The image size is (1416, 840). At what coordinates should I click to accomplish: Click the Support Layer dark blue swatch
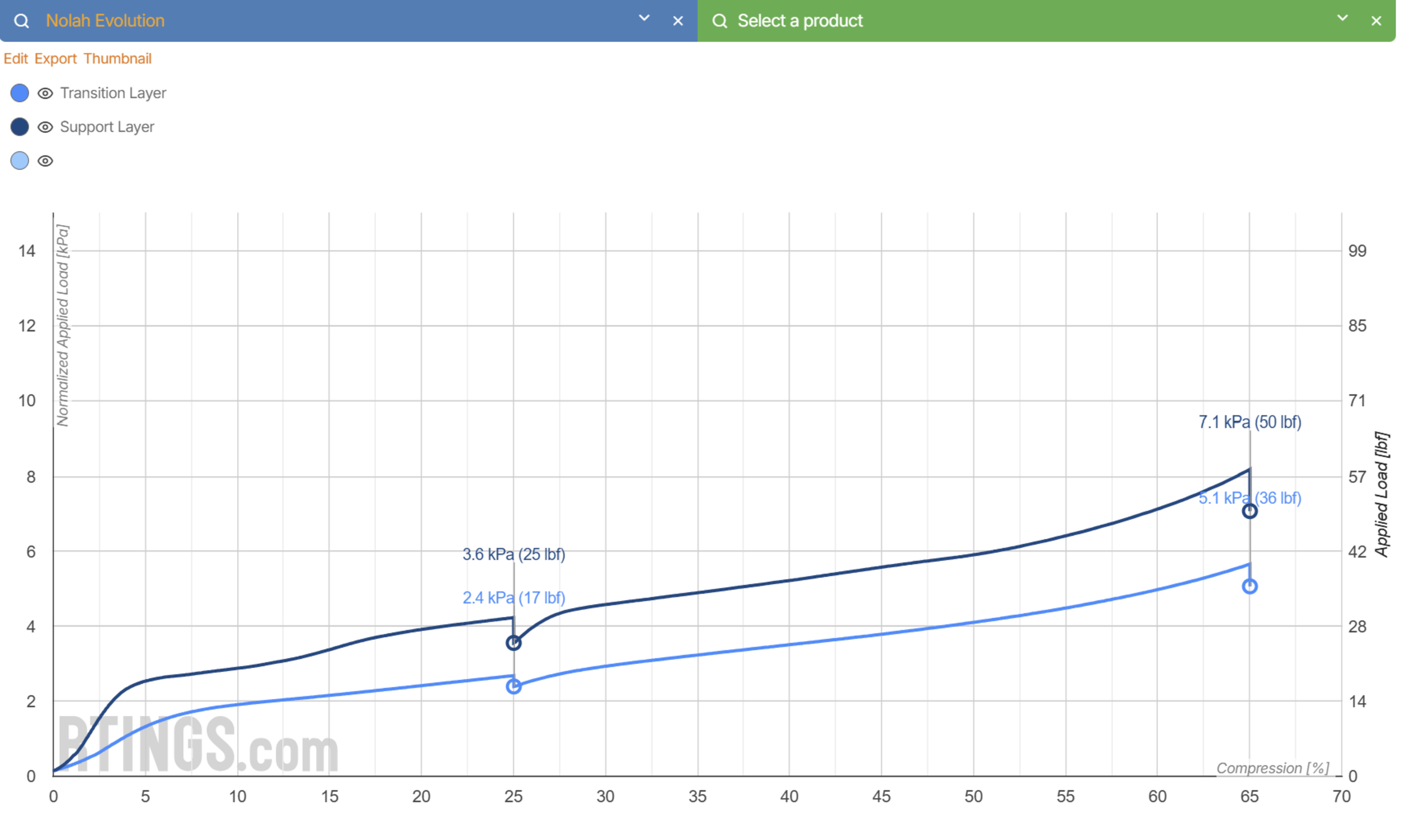pyautogui.click(x=20, y=127)
